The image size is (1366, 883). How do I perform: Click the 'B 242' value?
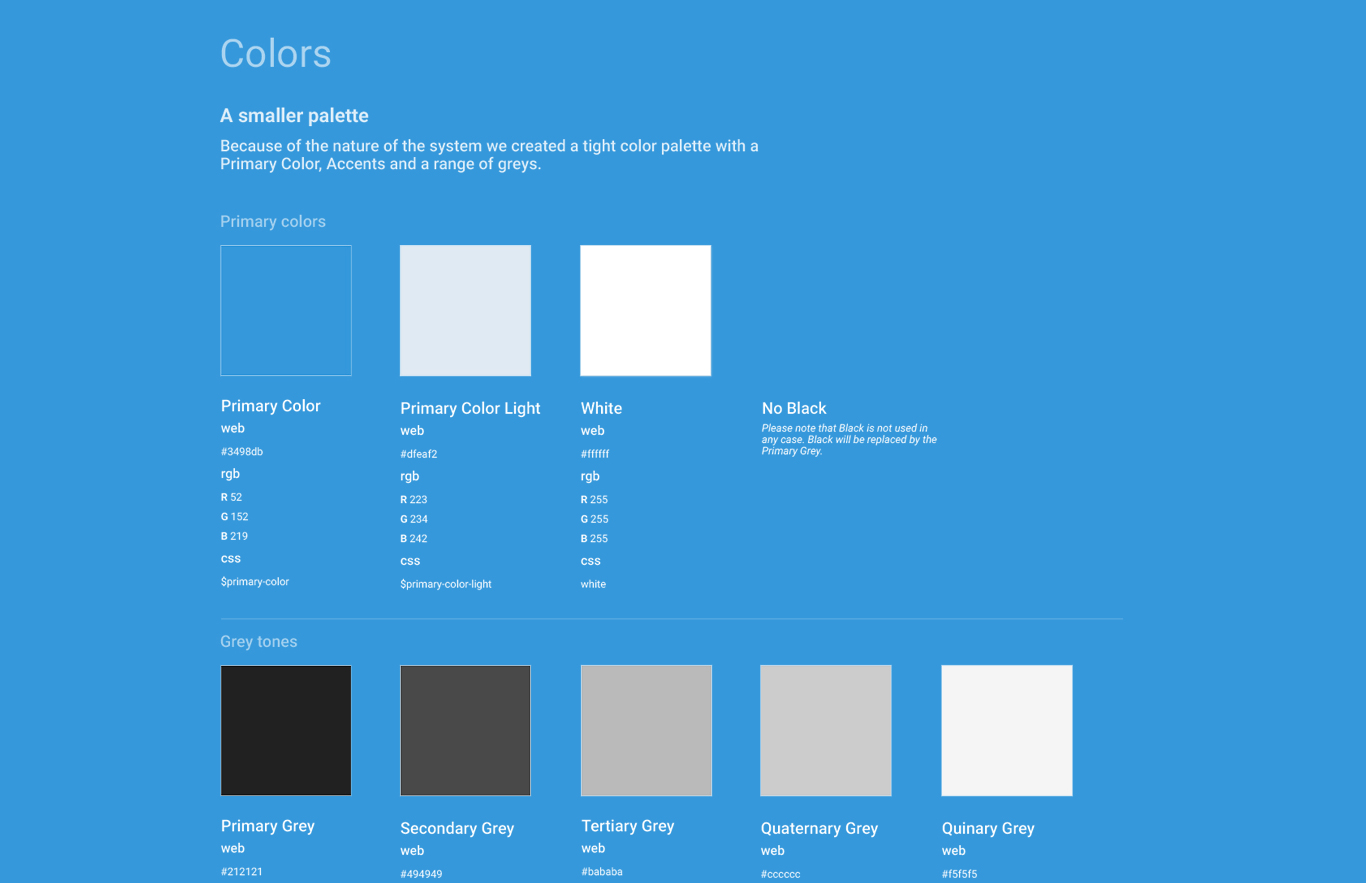(x=414, y=539)
